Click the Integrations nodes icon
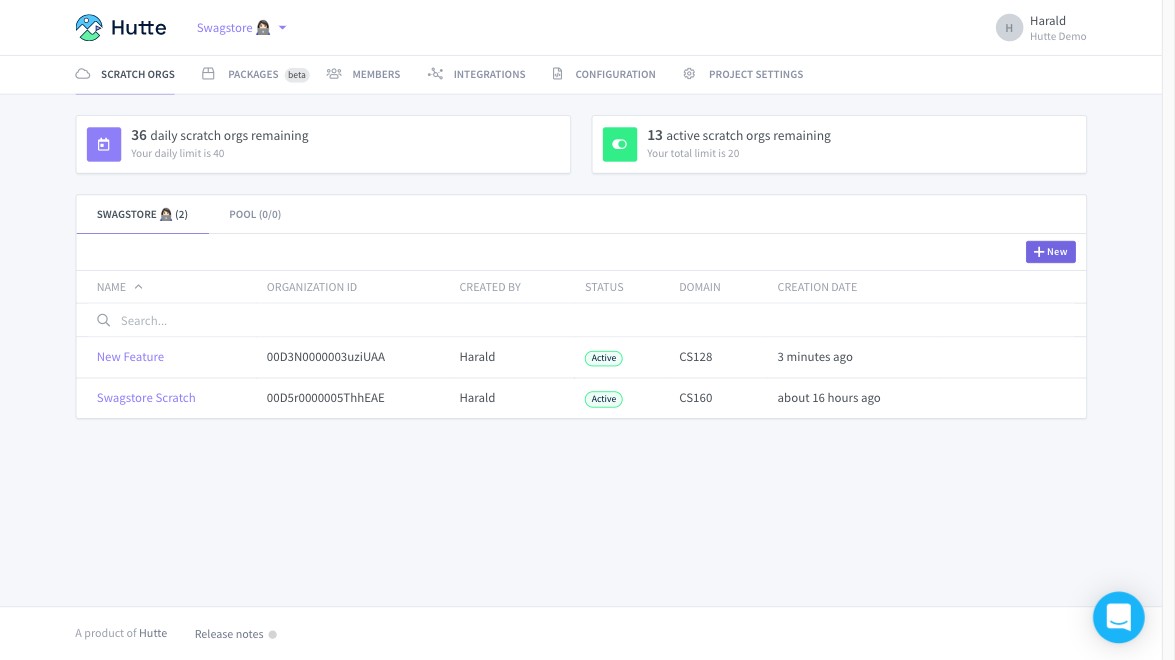 tap(435, 73)
